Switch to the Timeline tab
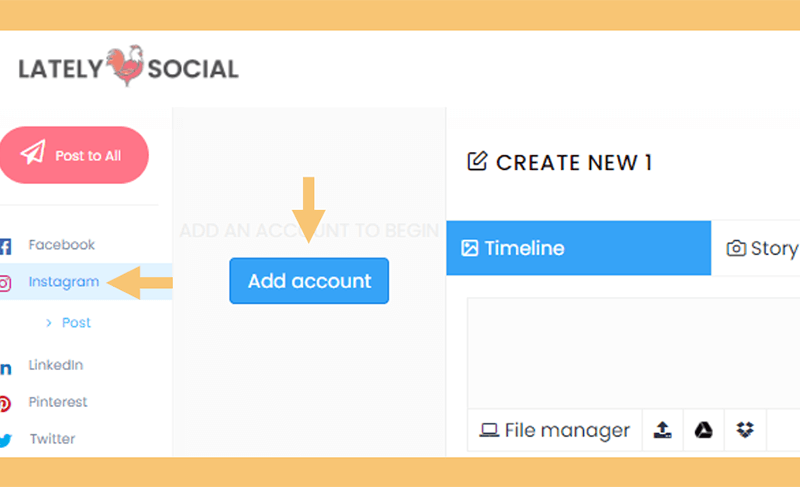 pos(579,248)
